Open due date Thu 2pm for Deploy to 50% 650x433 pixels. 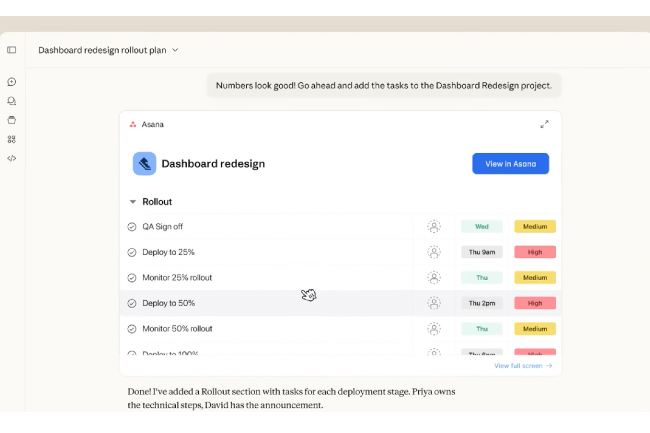pos(481,303)
